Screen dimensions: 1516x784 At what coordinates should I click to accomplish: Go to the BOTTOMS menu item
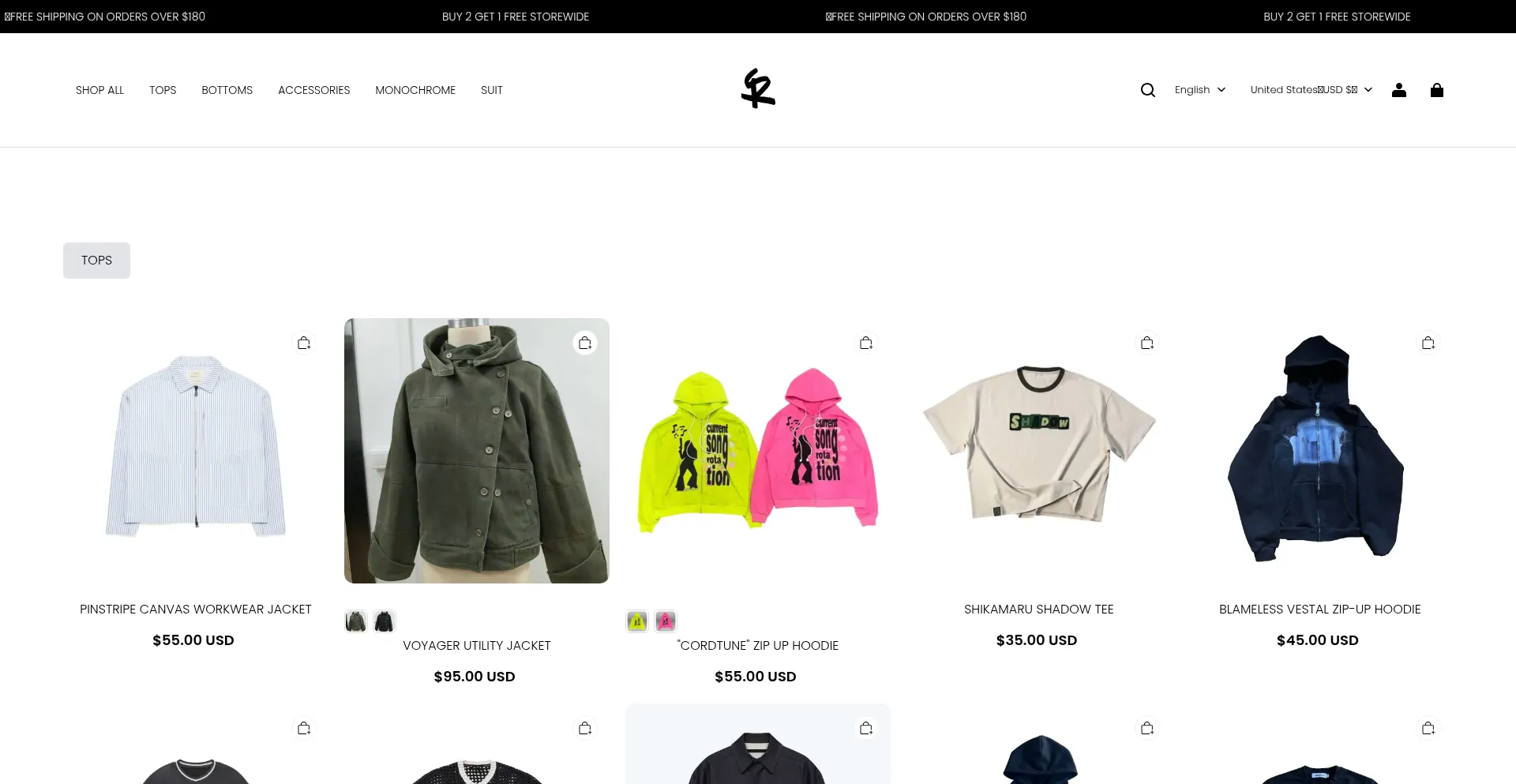(227, 90)
